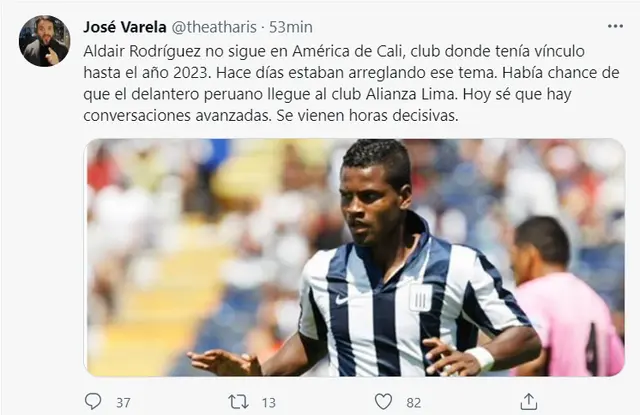Click the pink-shirted player in the photo

click(x=567, y=298)
